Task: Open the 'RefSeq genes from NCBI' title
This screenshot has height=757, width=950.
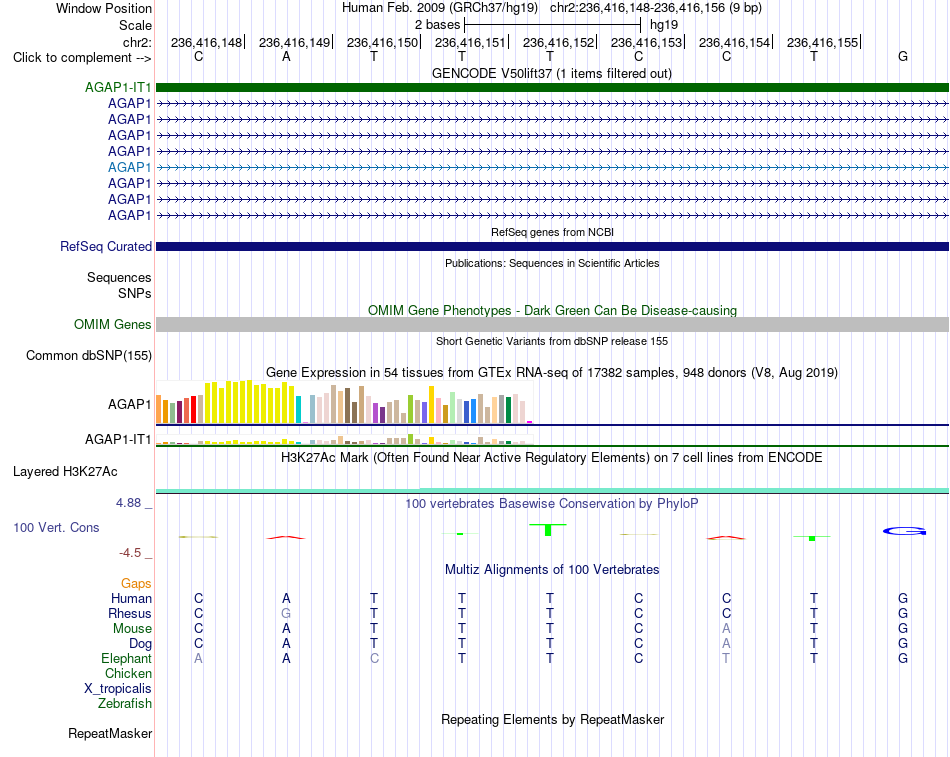Action: pos(552,232)
